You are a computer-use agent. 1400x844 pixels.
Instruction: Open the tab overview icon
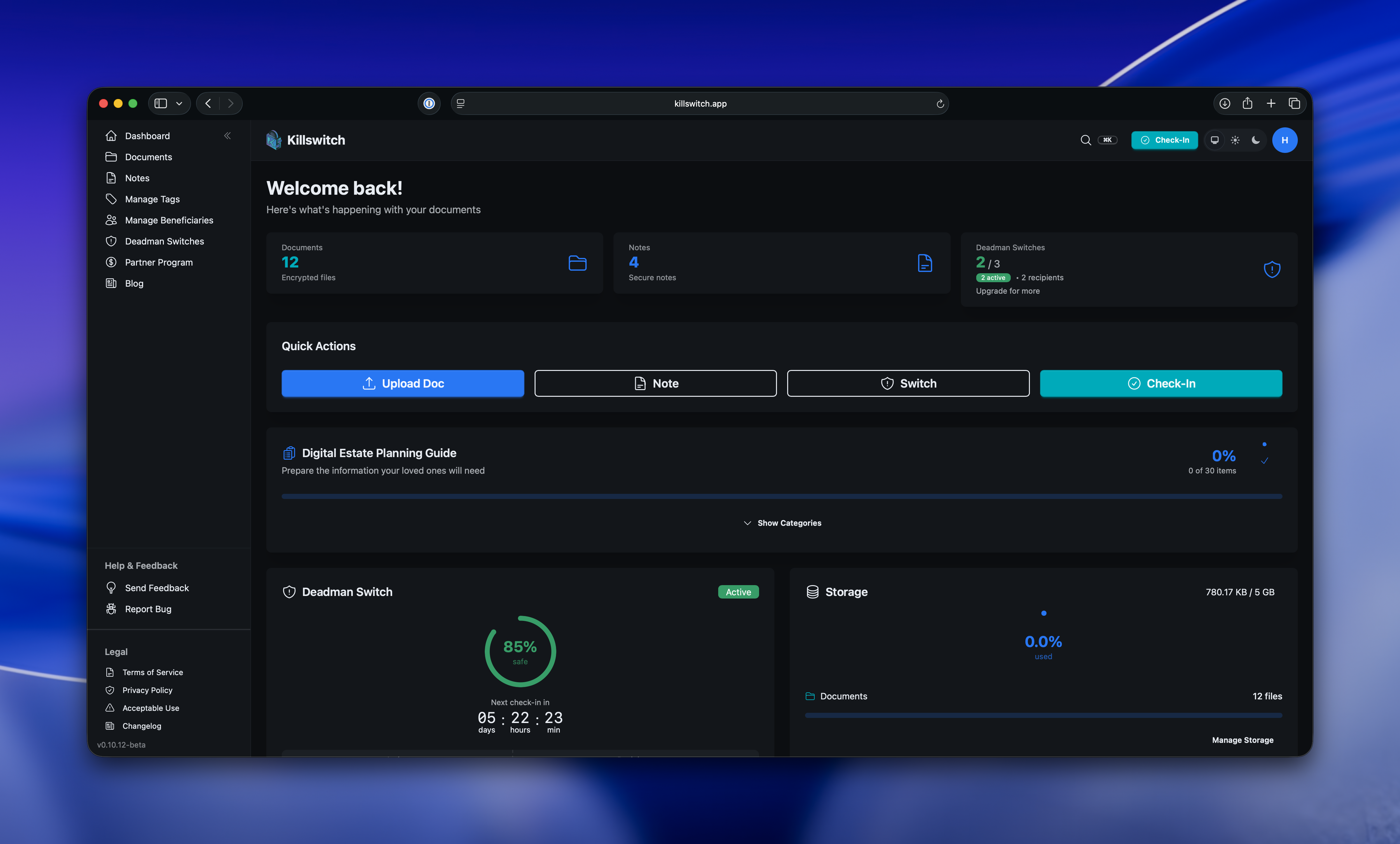pyautogui.click(x=1294, y=103)
